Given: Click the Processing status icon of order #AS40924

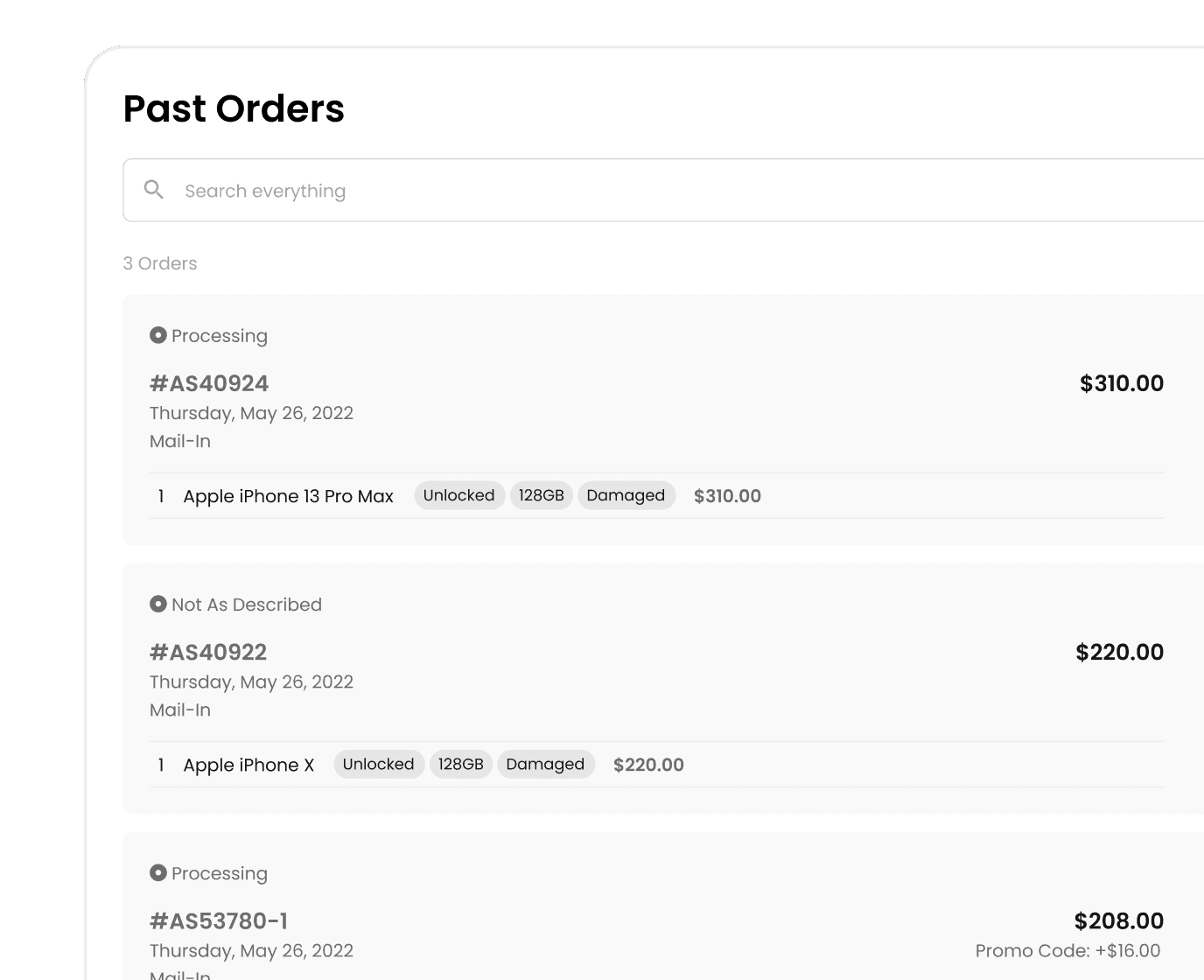Looking at the screenshot, I should point(158,335).
